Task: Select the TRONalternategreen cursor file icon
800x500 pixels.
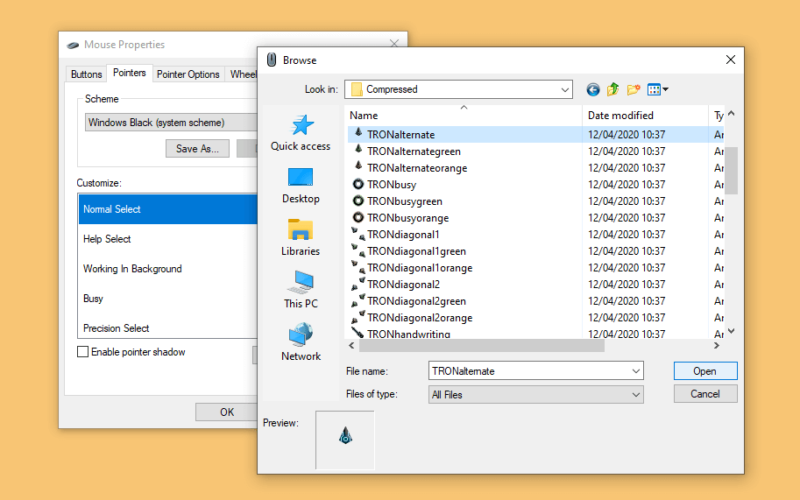Action: [358, 150]
